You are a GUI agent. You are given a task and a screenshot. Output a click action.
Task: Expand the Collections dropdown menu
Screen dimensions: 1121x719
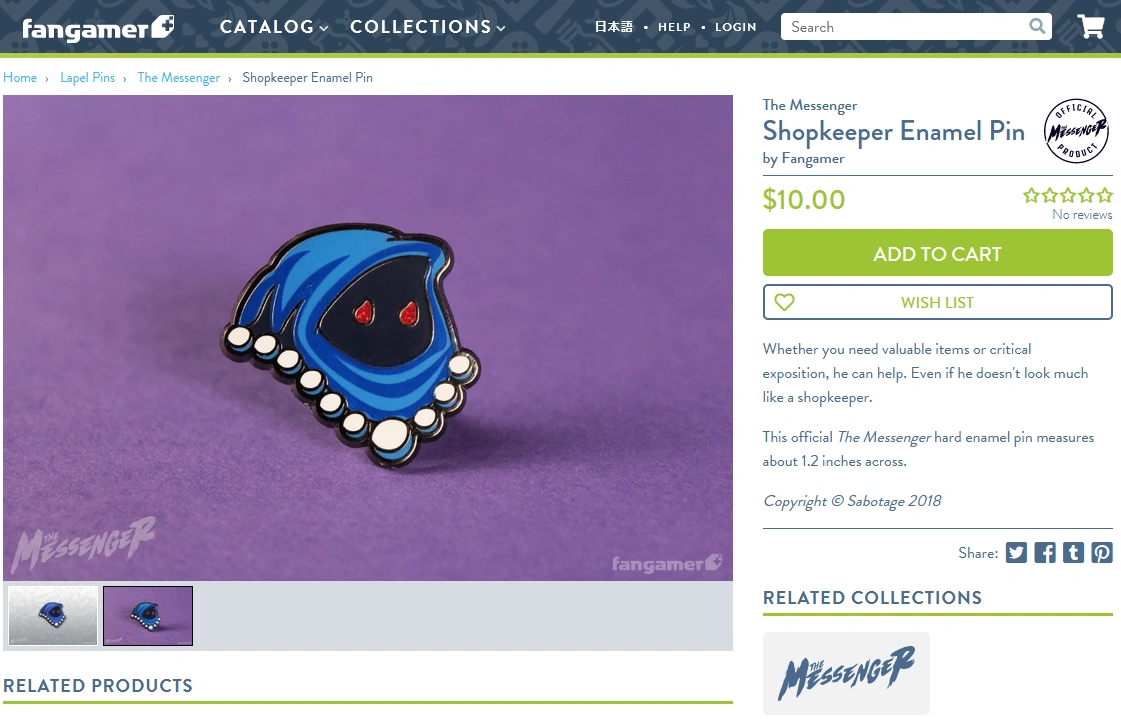click(x=428, y=27)
